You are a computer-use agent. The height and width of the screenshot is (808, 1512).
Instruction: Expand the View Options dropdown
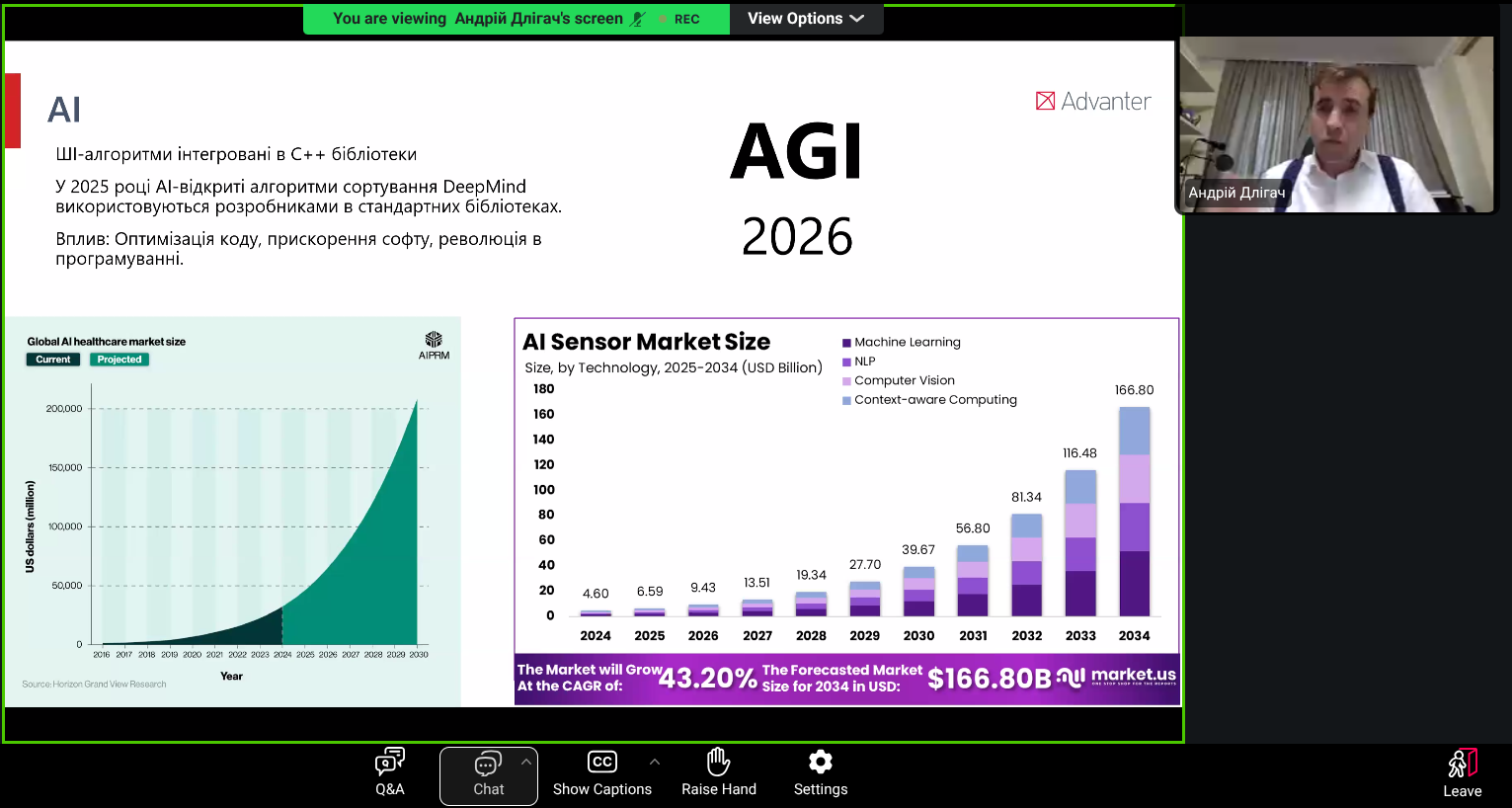coord(806,19)
